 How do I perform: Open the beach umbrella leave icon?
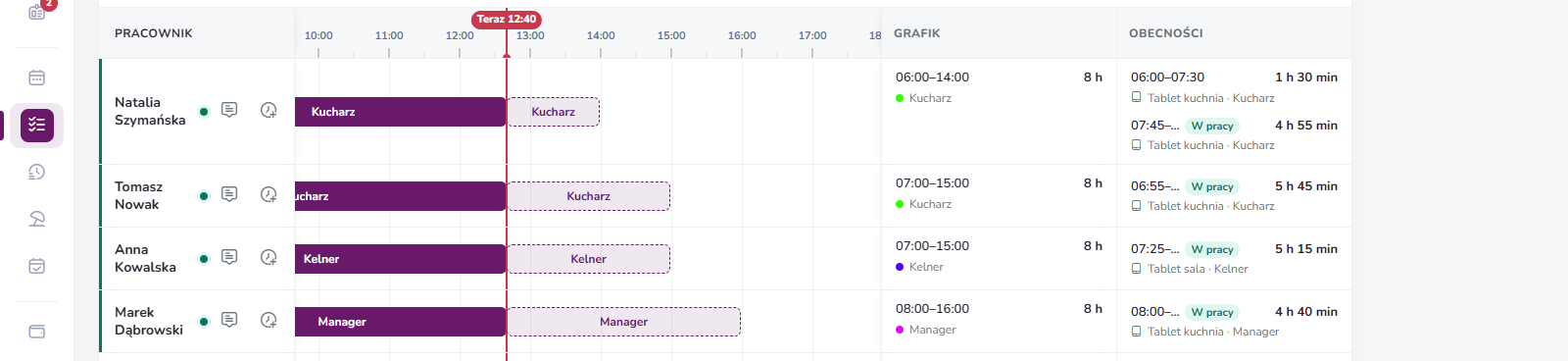click(37, 219)
